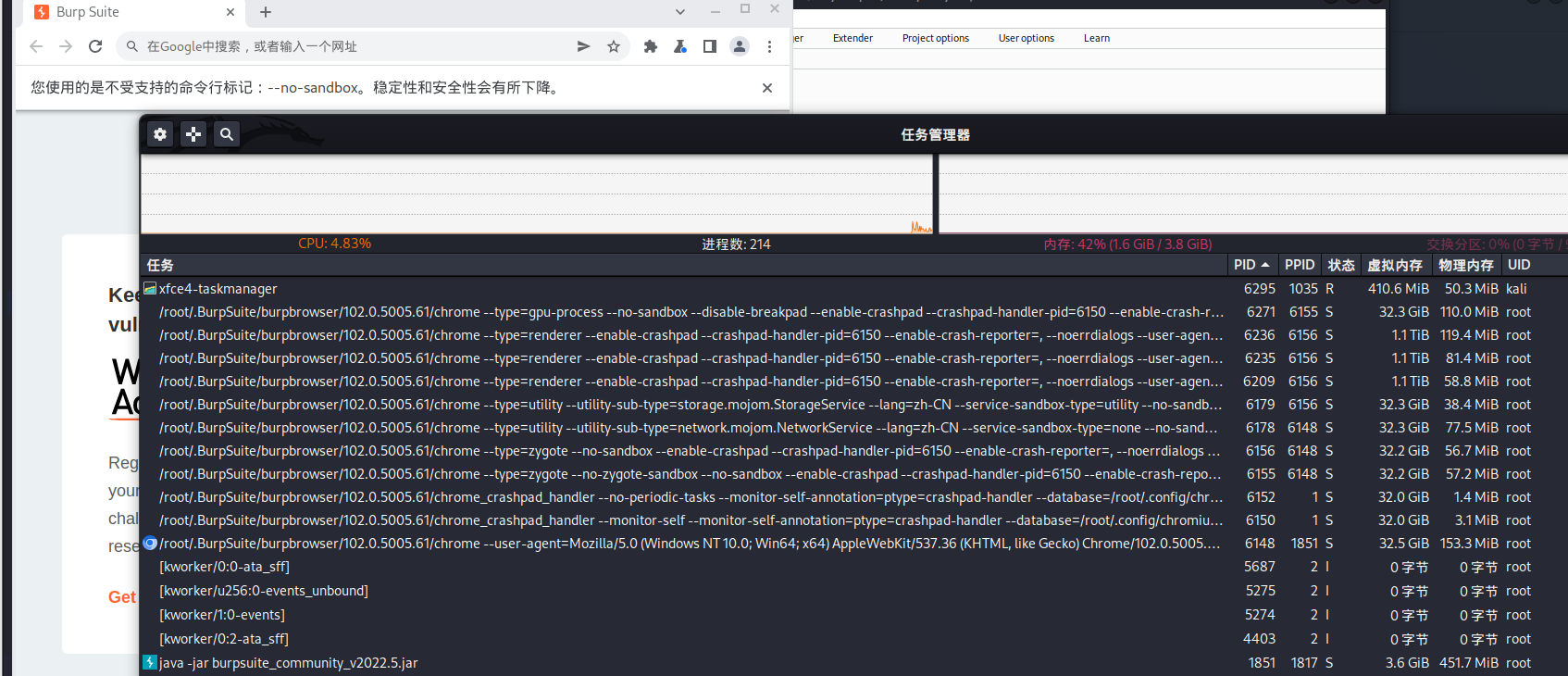Click the Burp icon on java row
The image size is (1568, 676).
point(150,663)
